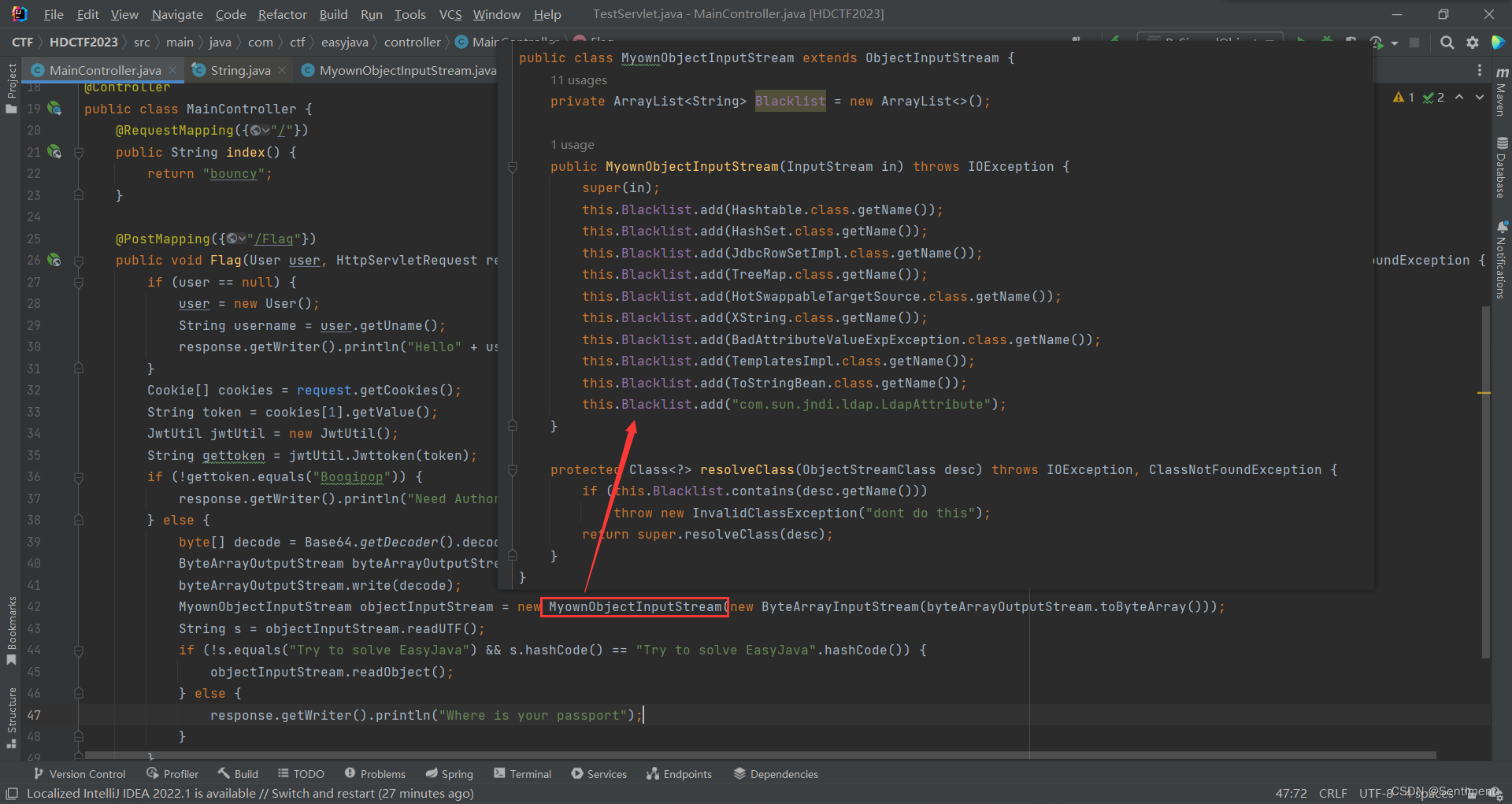Open the TODO tool window
The width and height of the screenshot is (1512, 804).
coord(300,774)
